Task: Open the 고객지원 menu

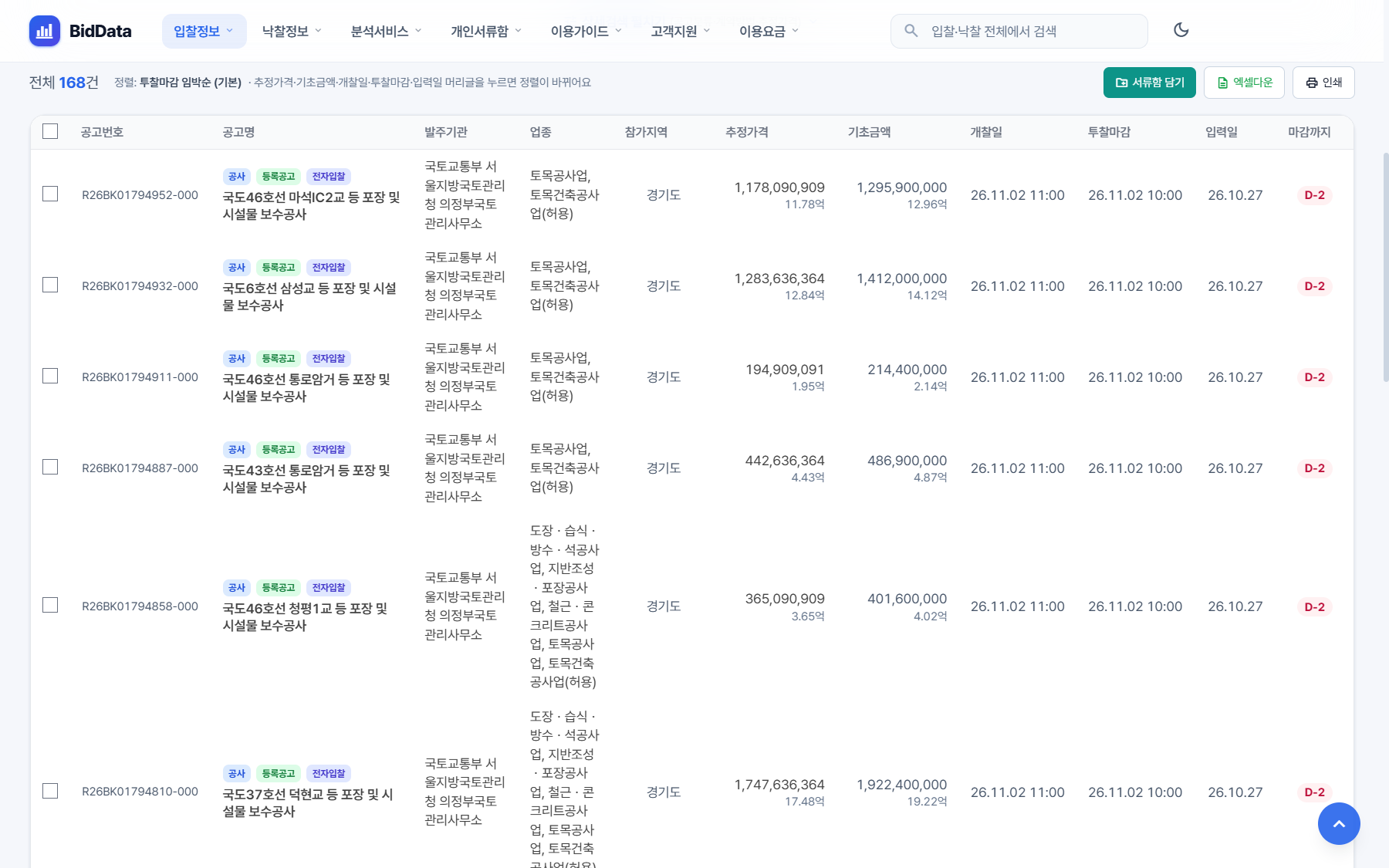Action: [x=680, y=31]
